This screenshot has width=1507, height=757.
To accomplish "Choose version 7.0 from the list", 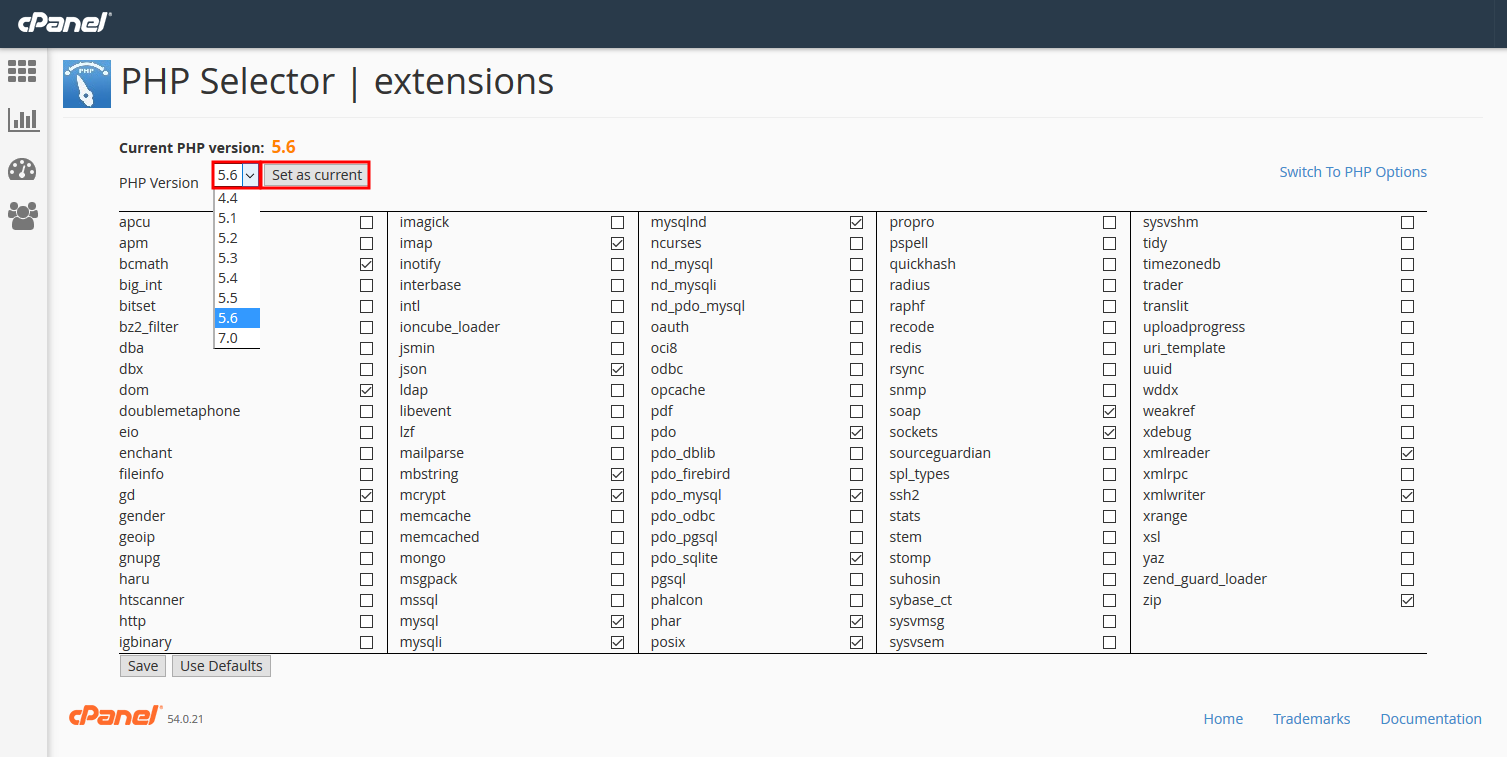I will pyautogui.click(x=228, y=338).
